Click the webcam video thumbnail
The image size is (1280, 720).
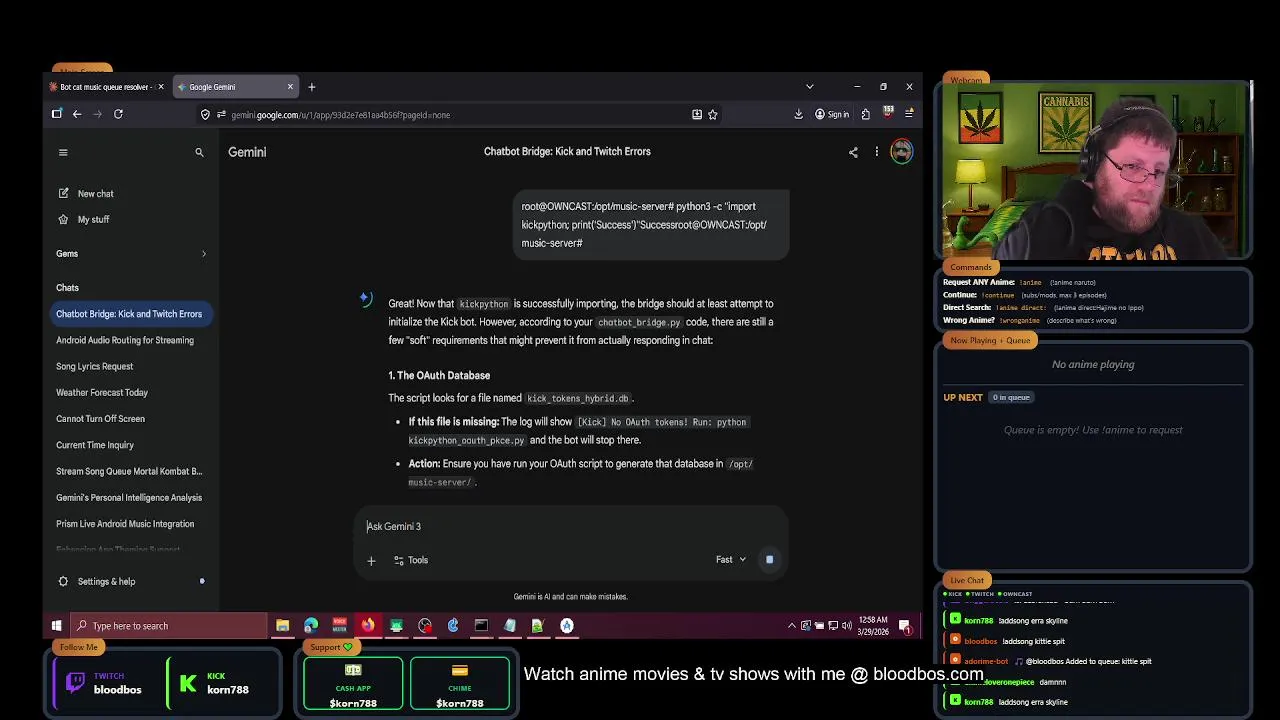[1092, 170]
